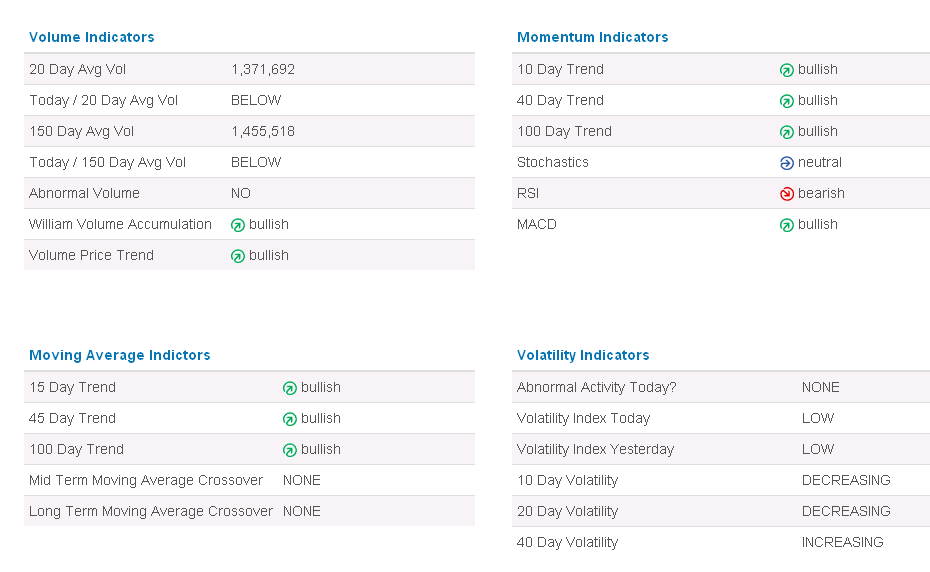This screenshot has height=572, width=930.
Task: Select the value 1,371,692
Action: click(263, 69)
